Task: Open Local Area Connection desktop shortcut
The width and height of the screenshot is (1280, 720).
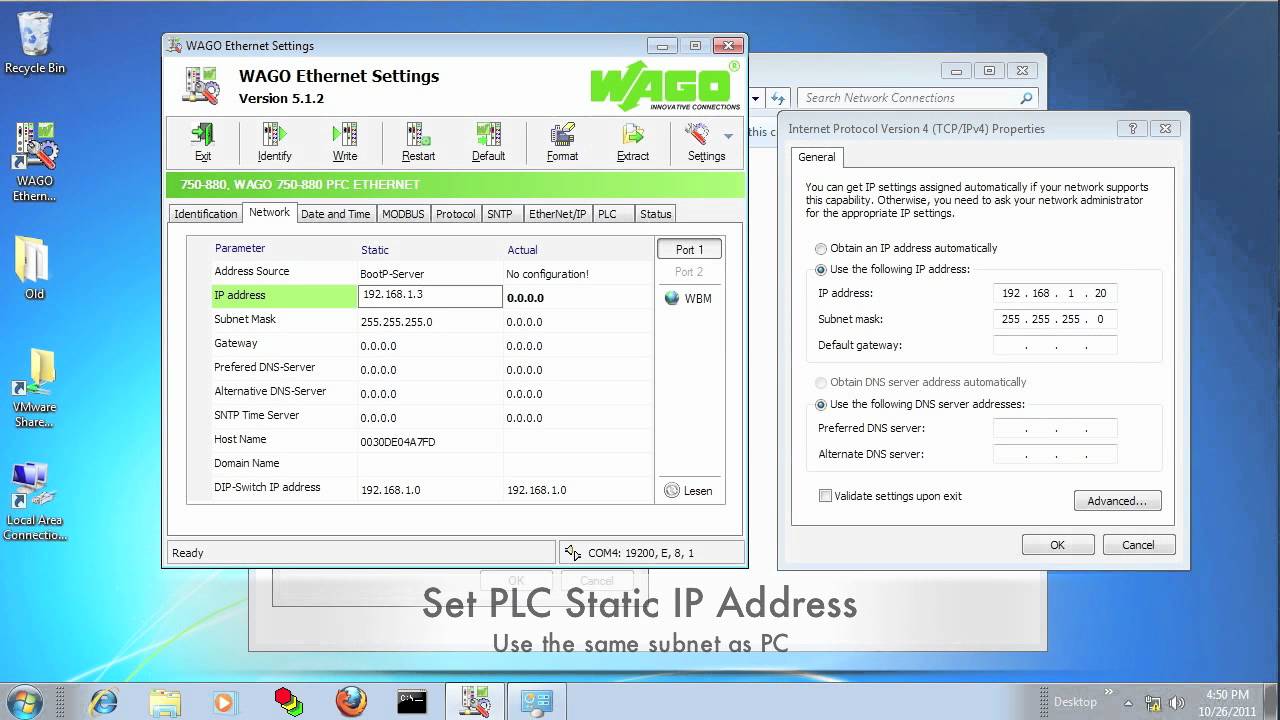Action: [x=35, y=501]
